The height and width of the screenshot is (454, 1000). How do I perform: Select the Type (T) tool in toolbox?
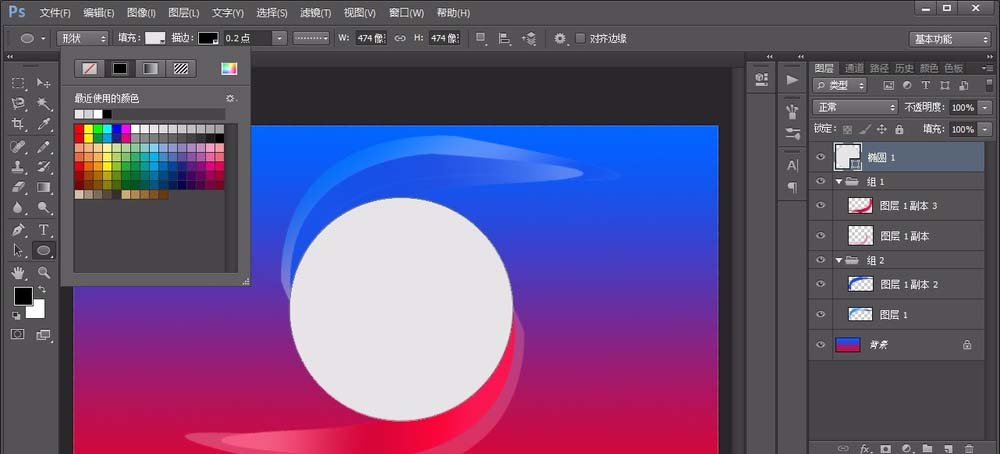44,230
